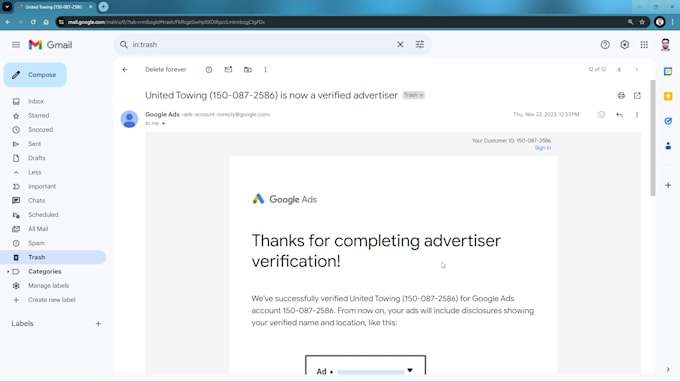Print this email
680x382 pixels.
tap(621, 95)
